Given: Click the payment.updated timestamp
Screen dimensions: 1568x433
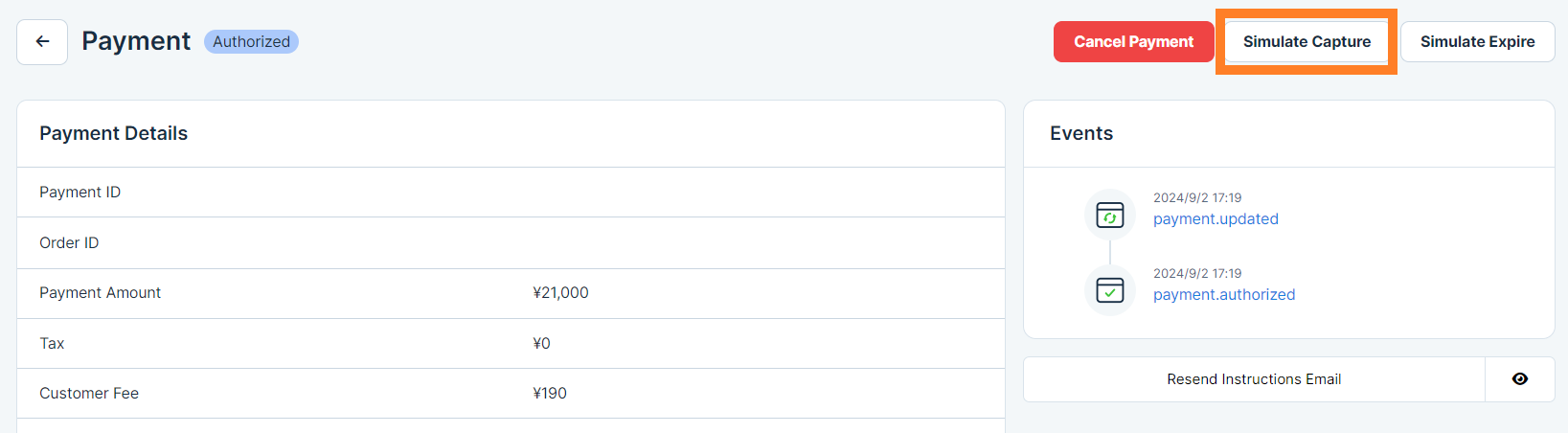Looking at the screenshot, I should pos(1197,198).
